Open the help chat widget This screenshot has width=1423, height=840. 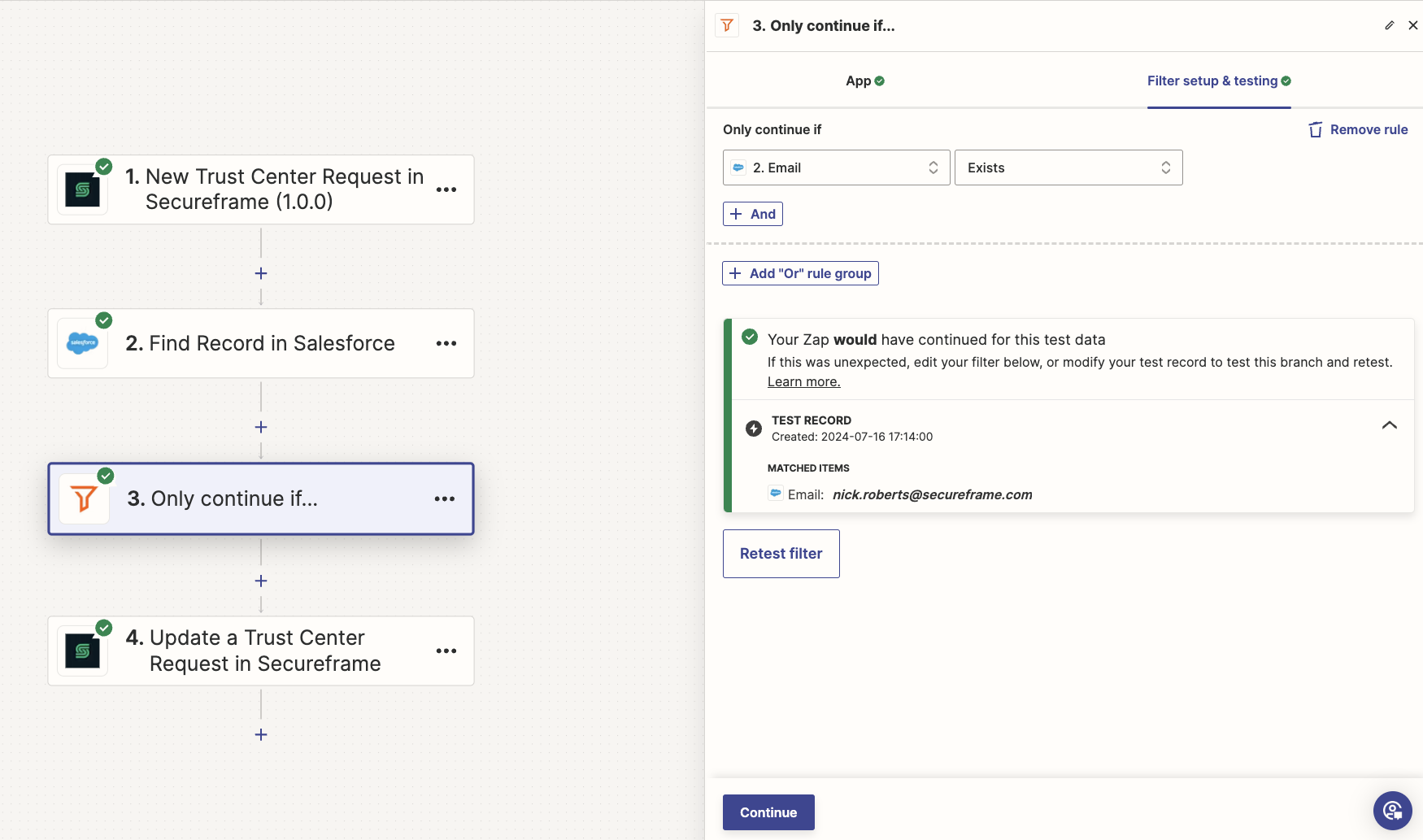coord(1393,811)
